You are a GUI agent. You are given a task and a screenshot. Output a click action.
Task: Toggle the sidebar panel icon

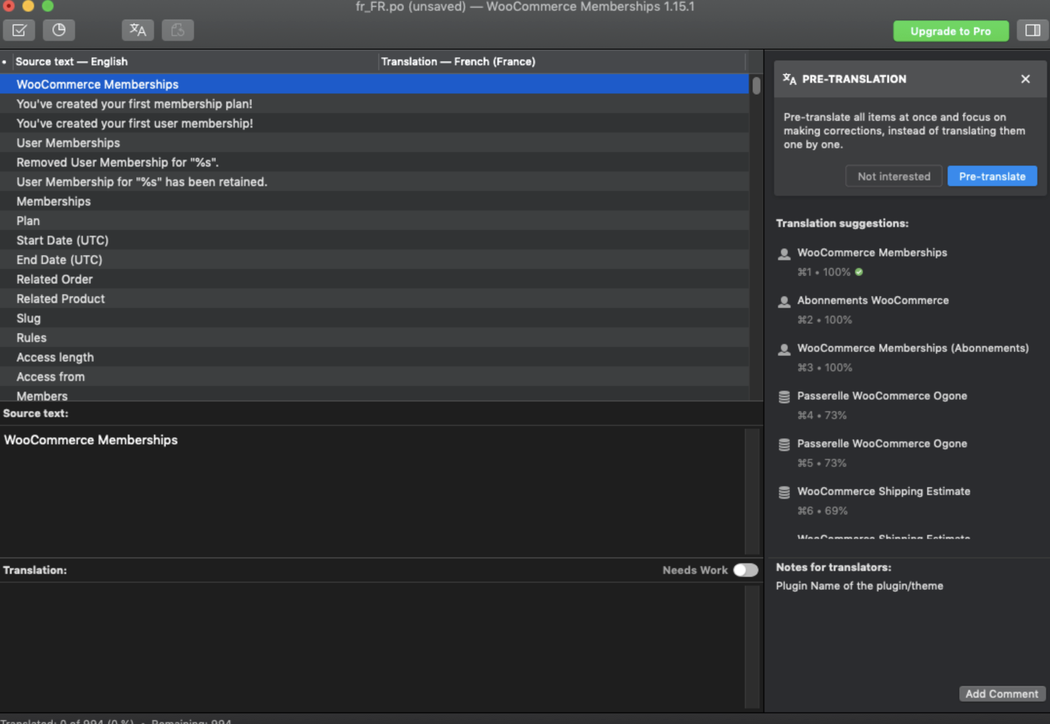tap(1033, 30)
